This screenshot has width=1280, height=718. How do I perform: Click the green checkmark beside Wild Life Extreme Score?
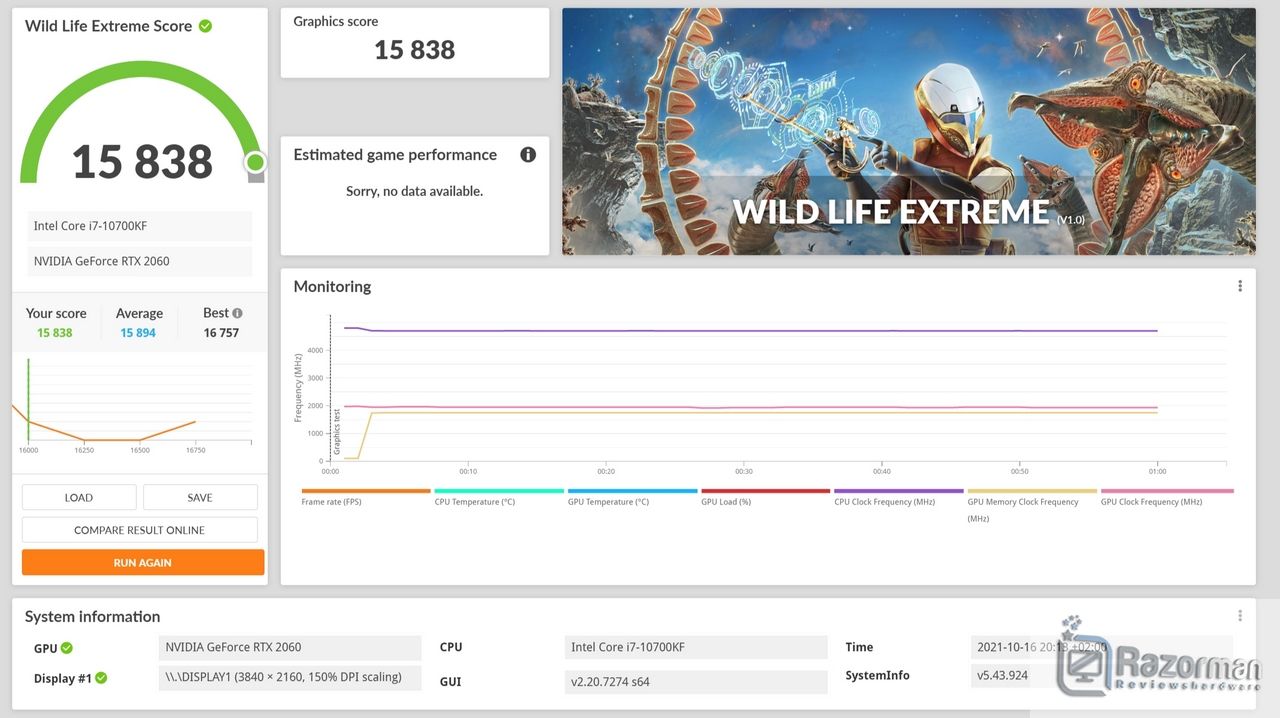205,26
